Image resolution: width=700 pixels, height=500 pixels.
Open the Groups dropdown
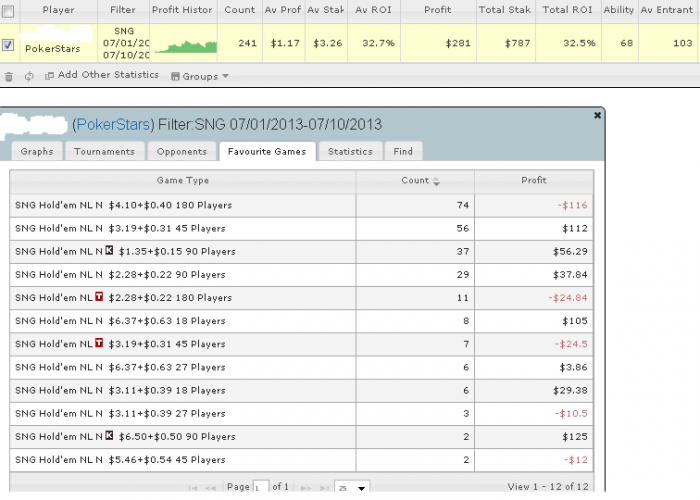click(200, 76)
